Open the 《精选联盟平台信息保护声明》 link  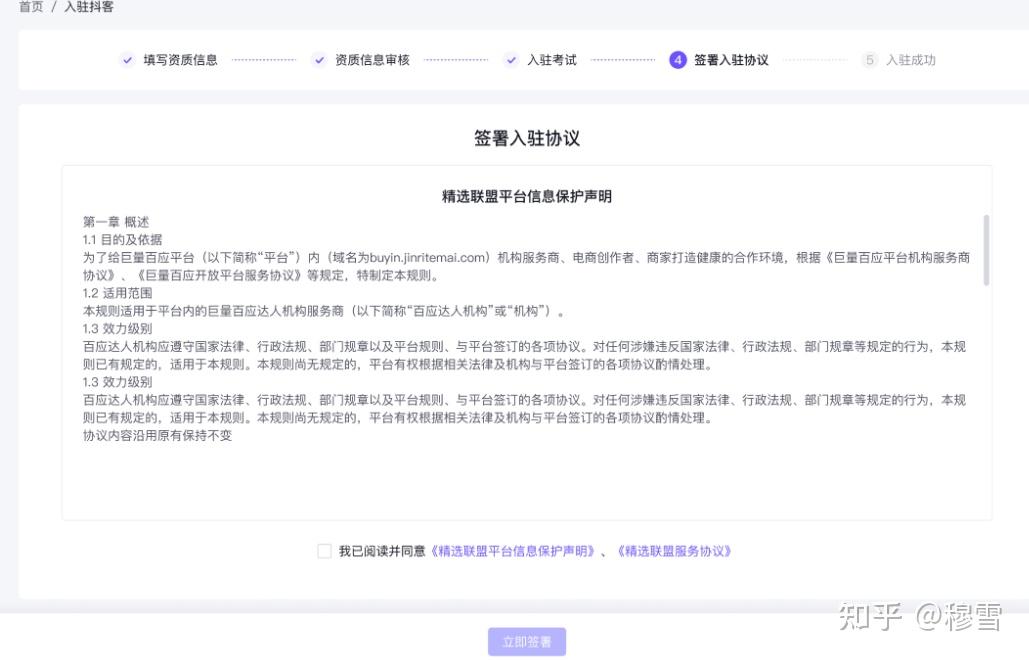(512, 551)
